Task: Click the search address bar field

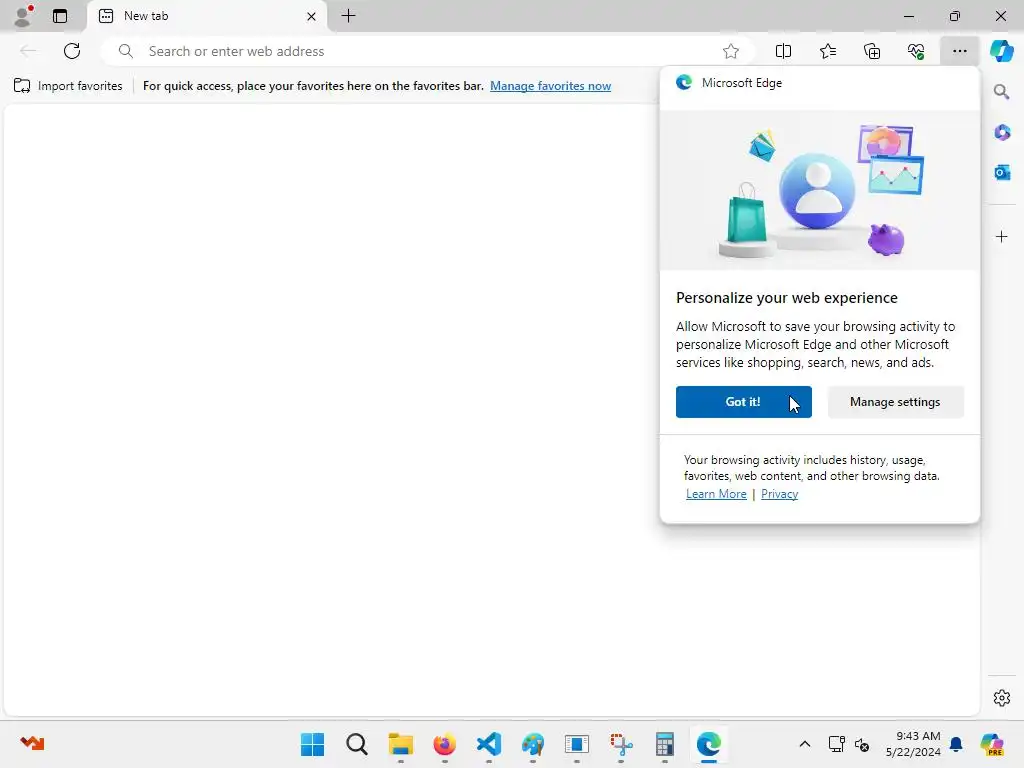Action: click(428, 51)
